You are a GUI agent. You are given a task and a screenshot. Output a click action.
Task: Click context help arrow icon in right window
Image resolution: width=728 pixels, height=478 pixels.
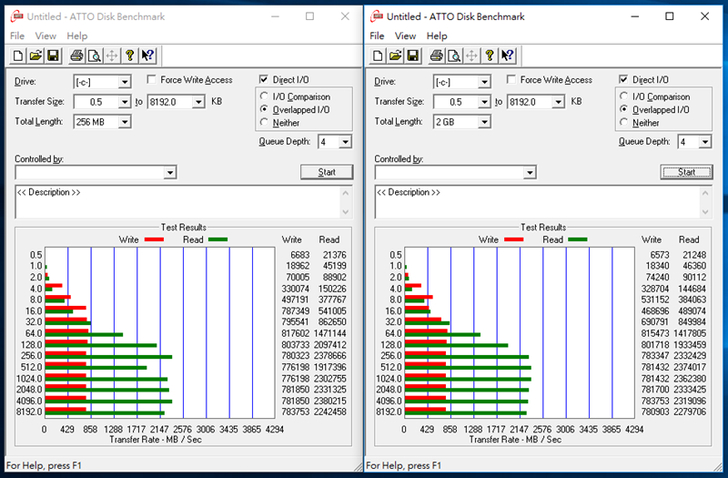click(507, 55)
